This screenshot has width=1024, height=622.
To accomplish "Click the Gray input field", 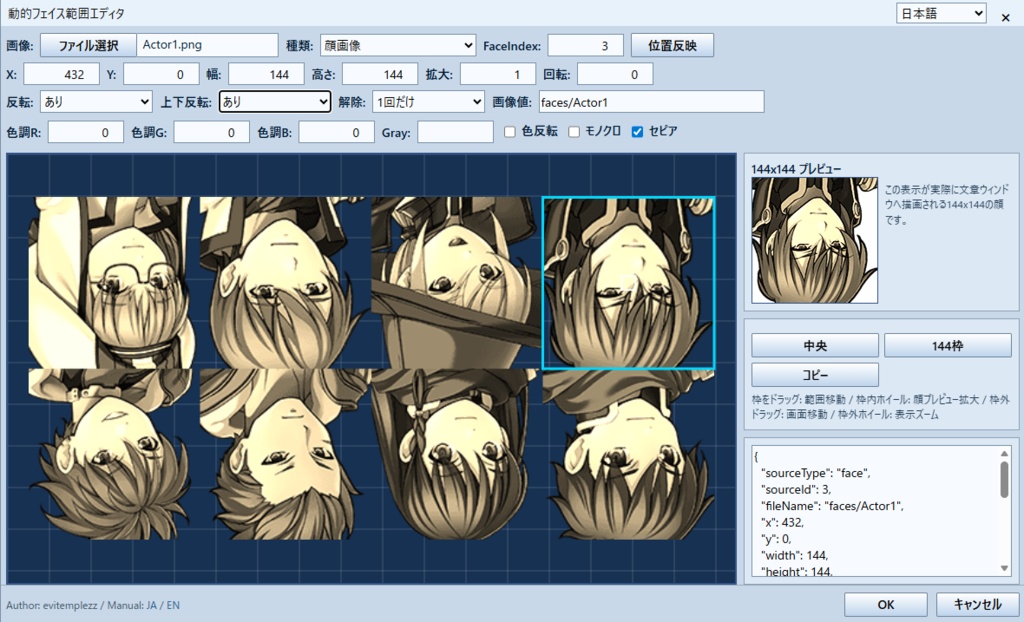I will (x=455, y=132).
